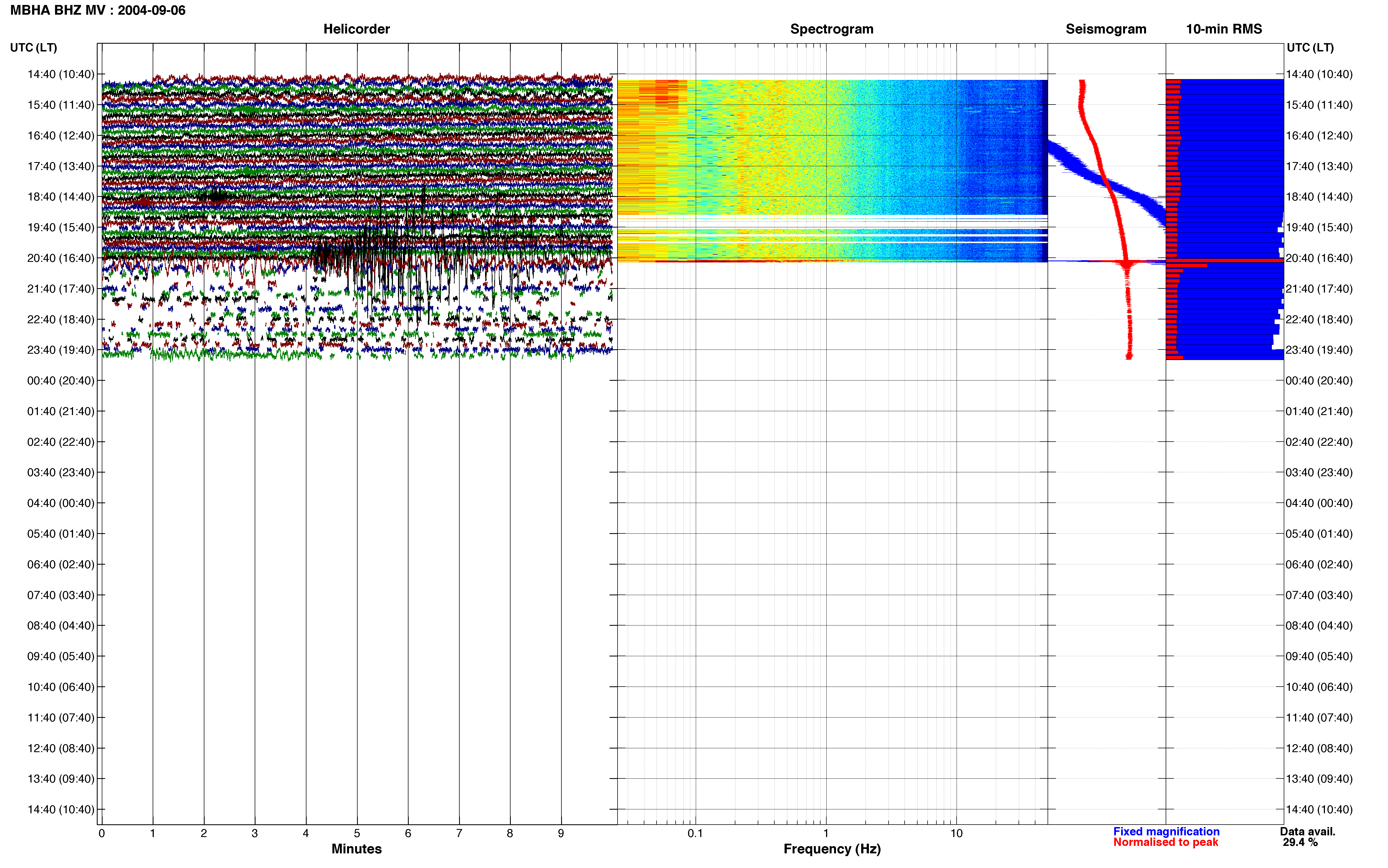1388x868 pixels.
Task: Click the left '06:40 (02:40)' time label
Action: [61, 564]
